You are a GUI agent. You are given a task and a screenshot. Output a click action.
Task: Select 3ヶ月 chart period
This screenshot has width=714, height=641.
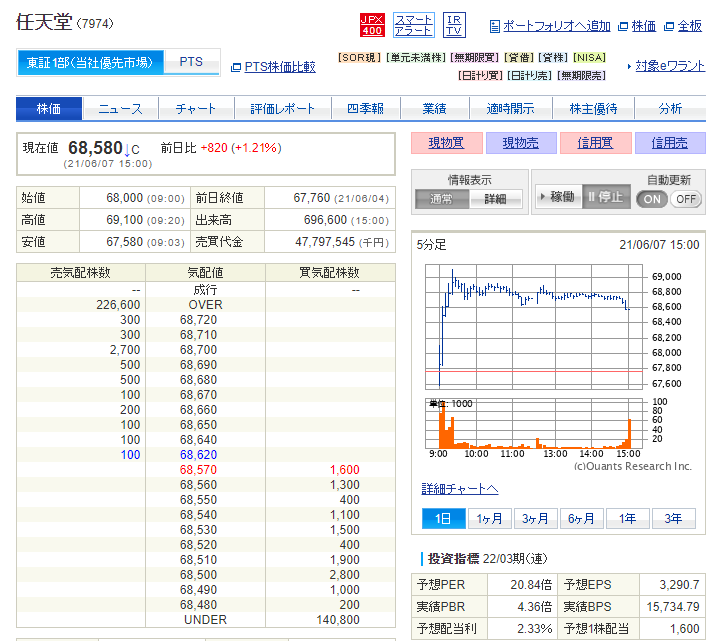536,519
